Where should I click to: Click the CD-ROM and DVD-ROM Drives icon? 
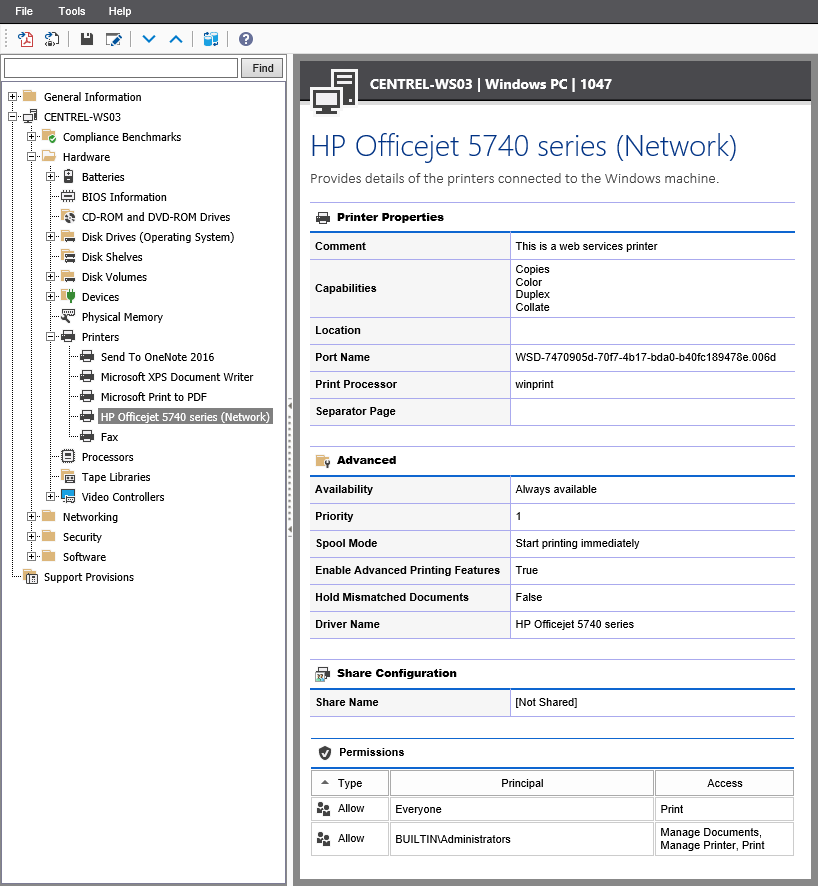click(x=68, y=216)
